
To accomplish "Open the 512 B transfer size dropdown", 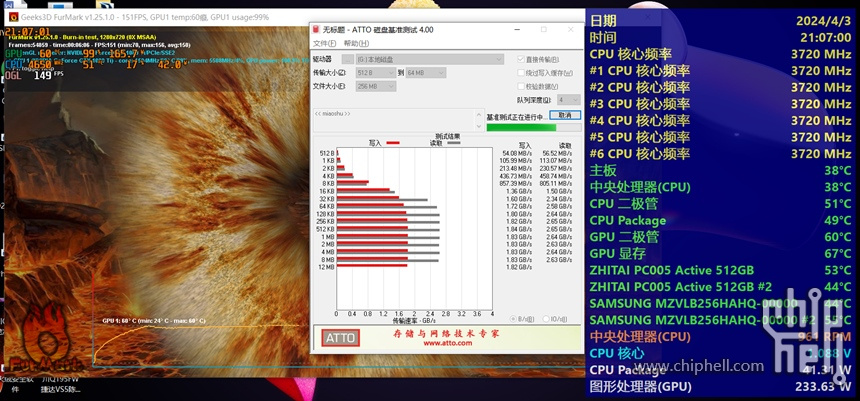I will tap(376, 73).
